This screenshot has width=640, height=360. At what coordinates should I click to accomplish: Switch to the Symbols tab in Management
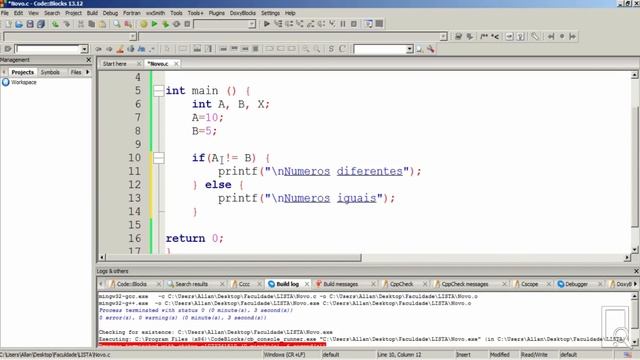[x=50, y=72]
